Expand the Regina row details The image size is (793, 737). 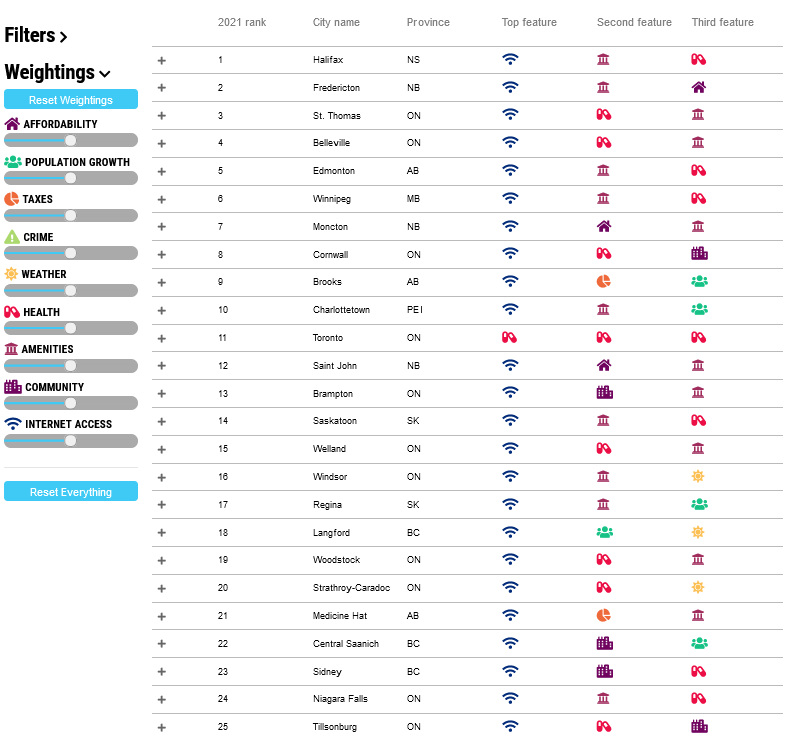pyautogui.click(x=161, y=505)
